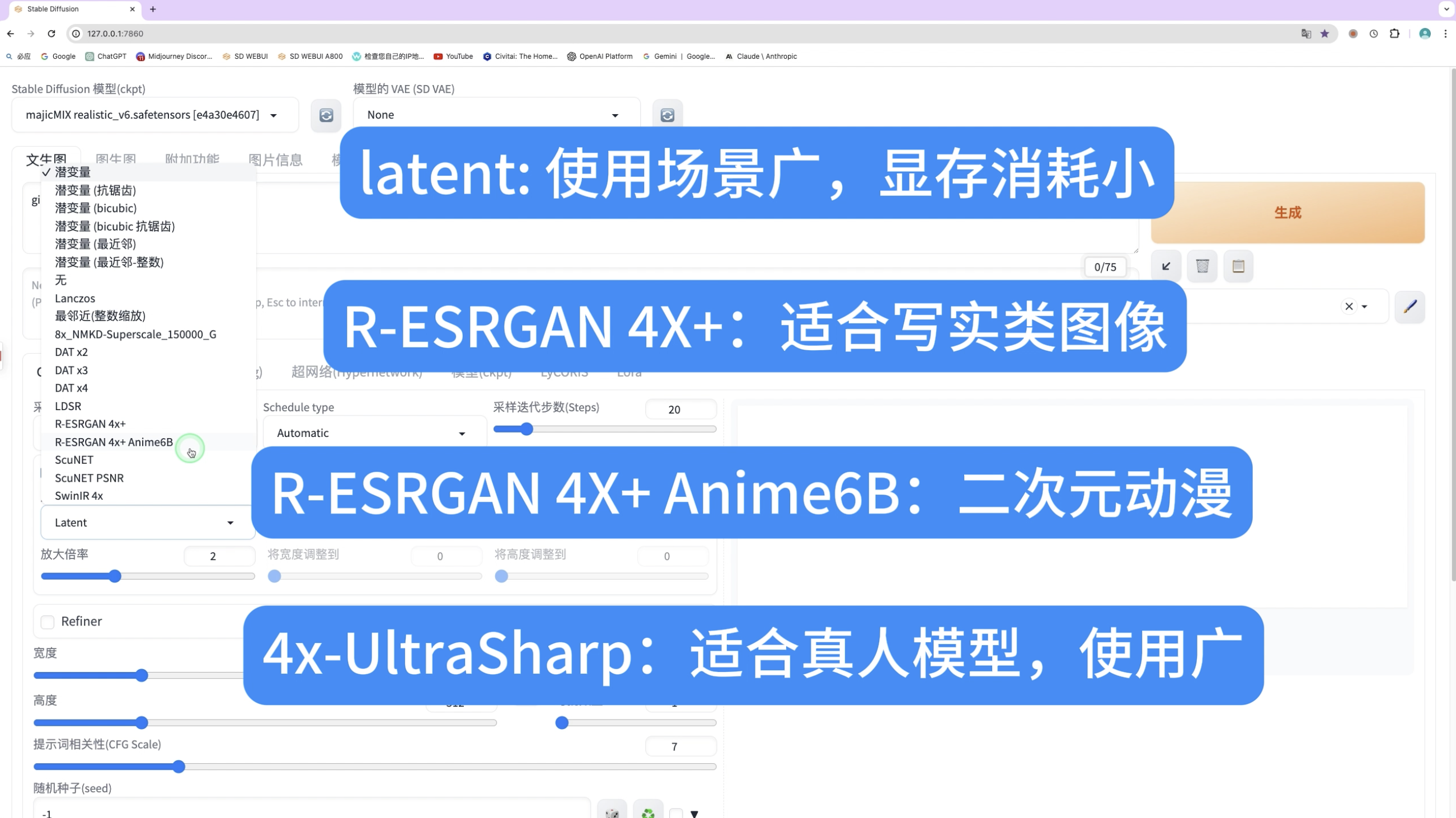Image resolution: width=1456 pixels, height=818 pixels.
Task: Open the SD VAE dropdown
Action: coord(496,115)
